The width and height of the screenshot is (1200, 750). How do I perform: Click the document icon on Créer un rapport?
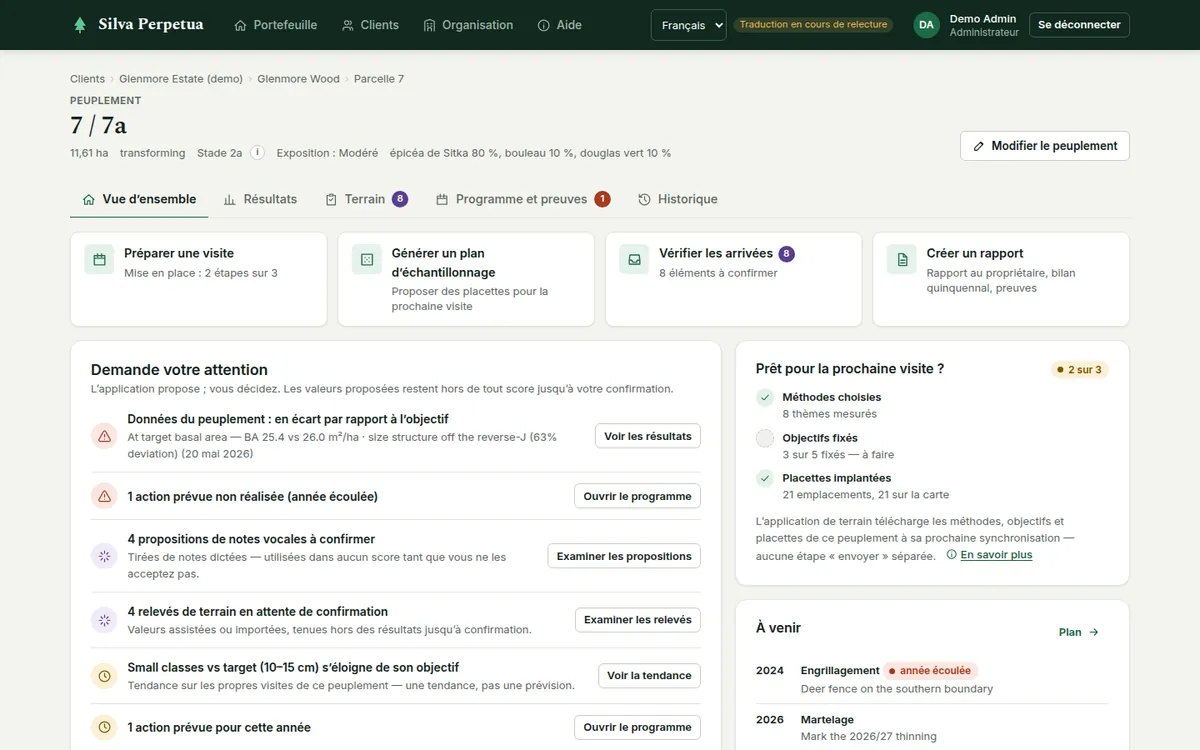(x=902, y=260)
